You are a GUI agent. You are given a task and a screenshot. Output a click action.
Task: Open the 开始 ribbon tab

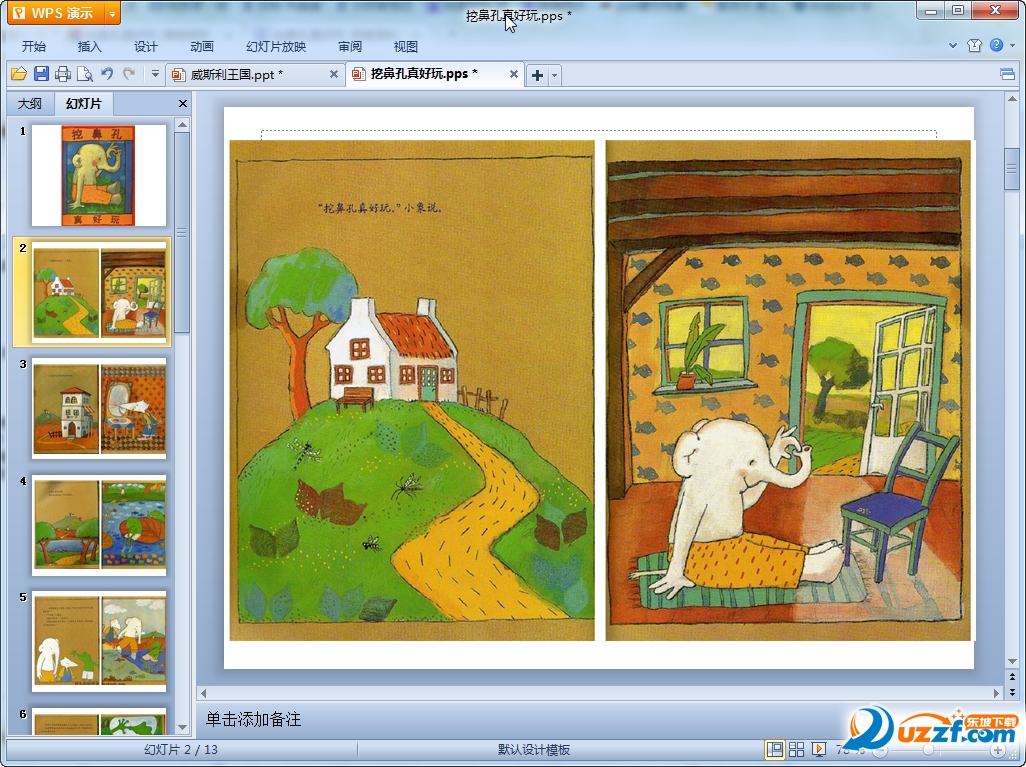pyautogui.click(x=33, y=46)
